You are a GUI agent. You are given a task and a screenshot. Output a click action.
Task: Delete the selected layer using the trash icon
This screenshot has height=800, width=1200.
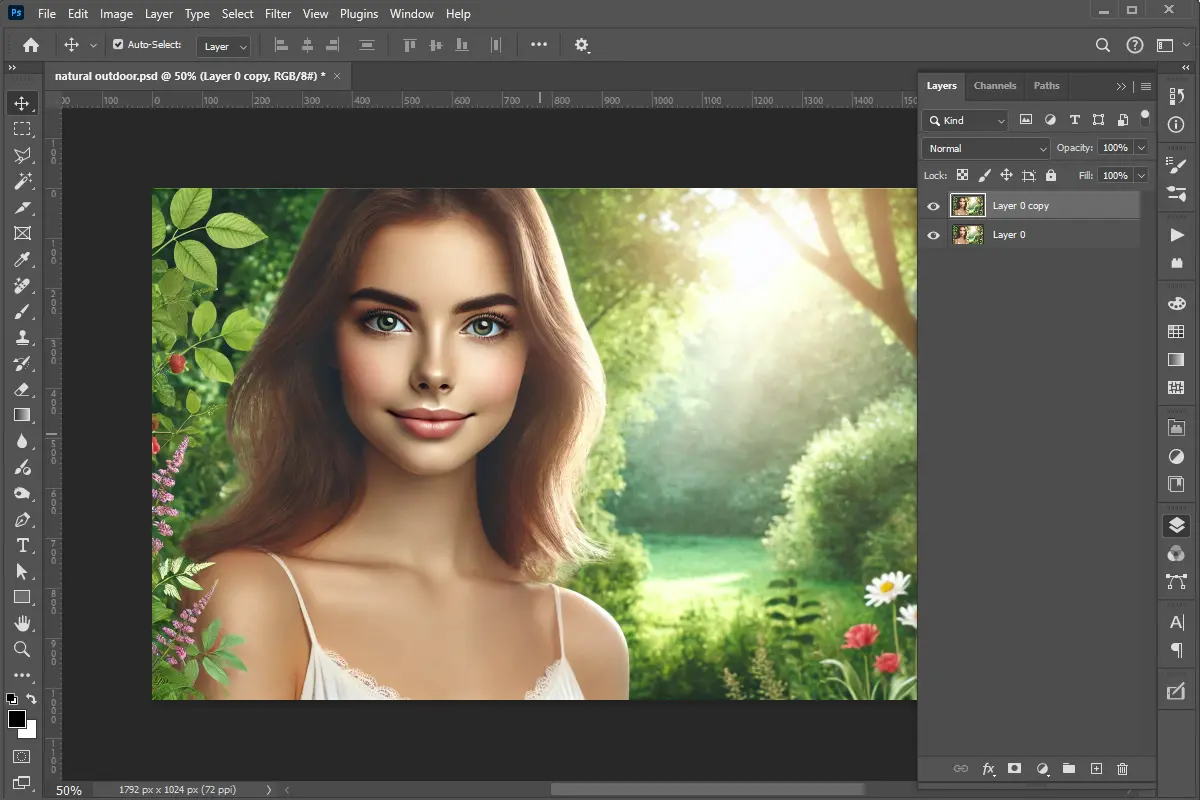point(1122,769)
